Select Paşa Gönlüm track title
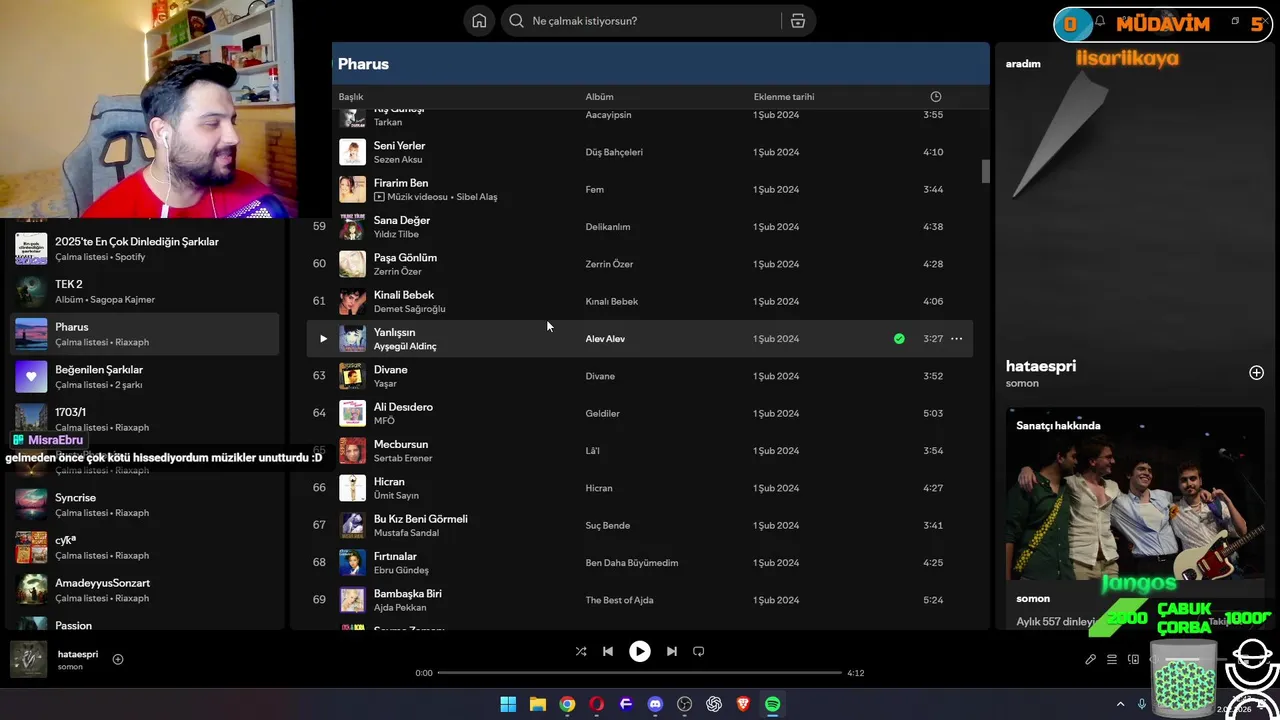 click(405, 258)
